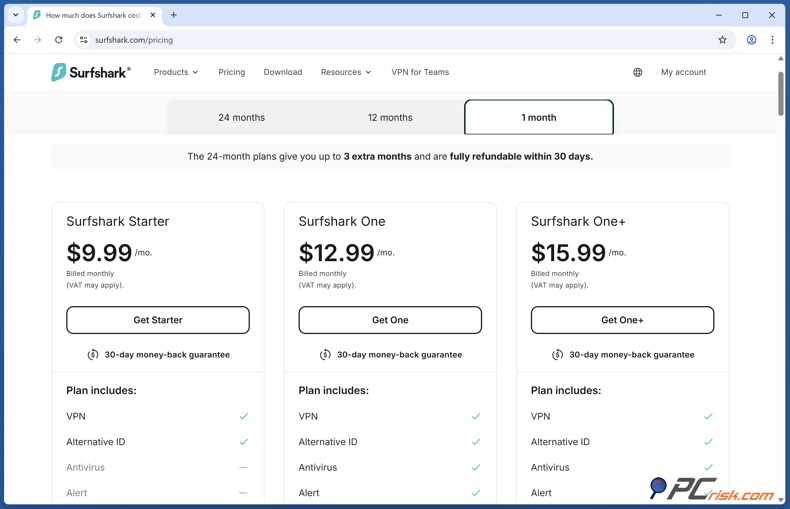Open the Chrome three-dot menu
Viewport: 790px width, 509px height.
point(772,40)
